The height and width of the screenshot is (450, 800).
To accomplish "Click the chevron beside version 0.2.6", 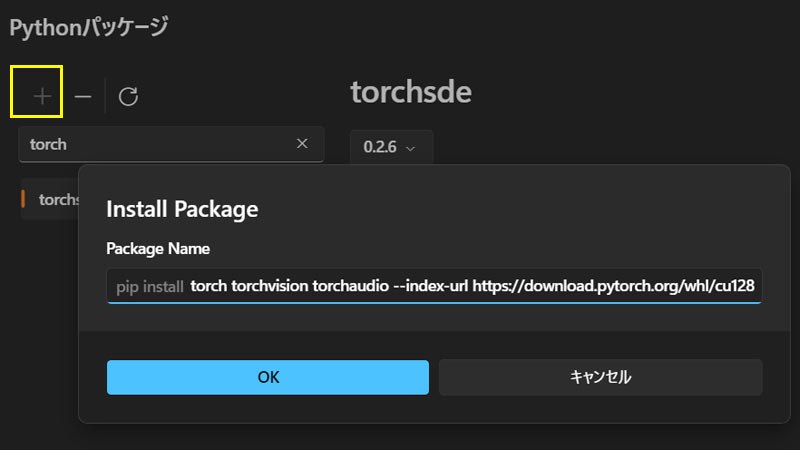I will [x=410, y=148].
